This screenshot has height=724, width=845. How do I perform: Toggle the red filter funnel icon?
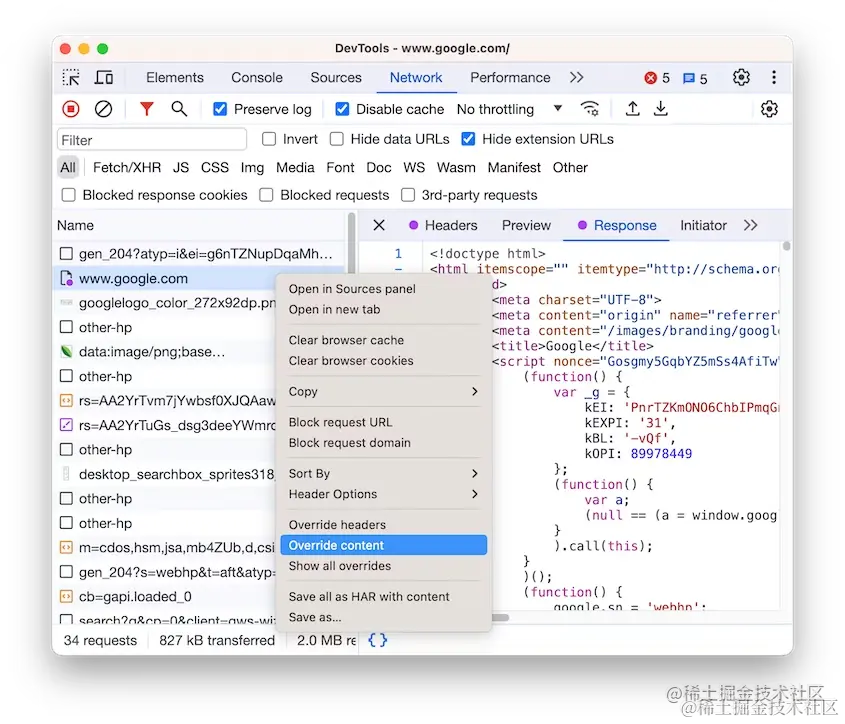(147, 109)
